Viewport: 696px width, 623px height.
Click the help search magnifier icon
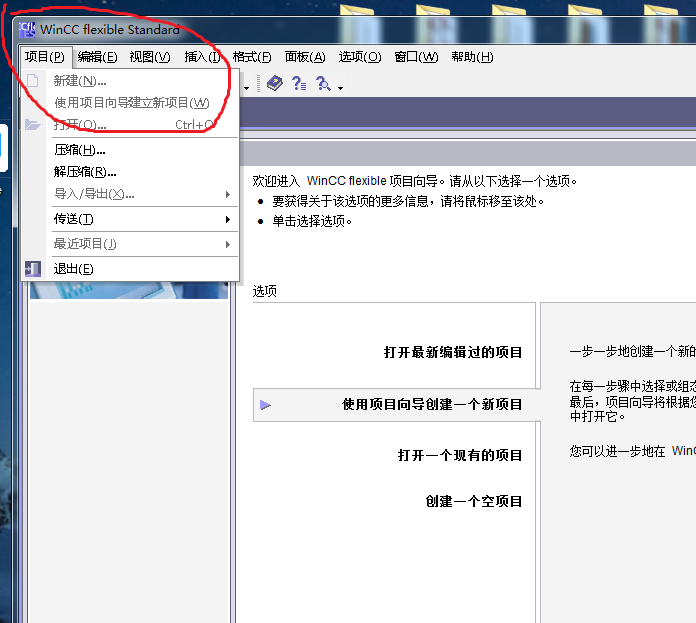pos(323,84)
